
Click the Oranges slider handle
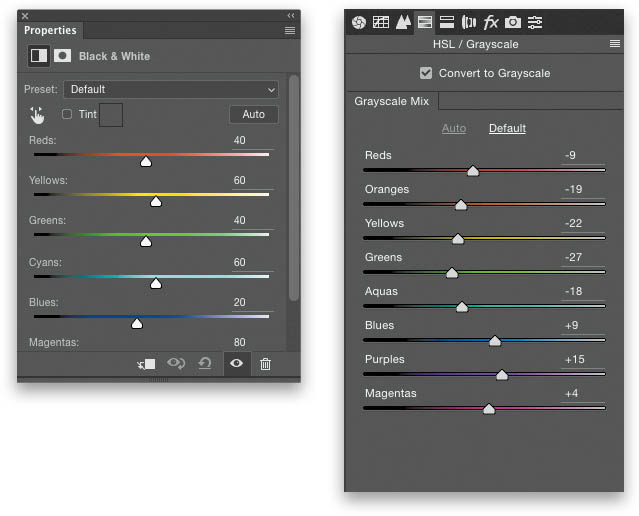[461, 205]
